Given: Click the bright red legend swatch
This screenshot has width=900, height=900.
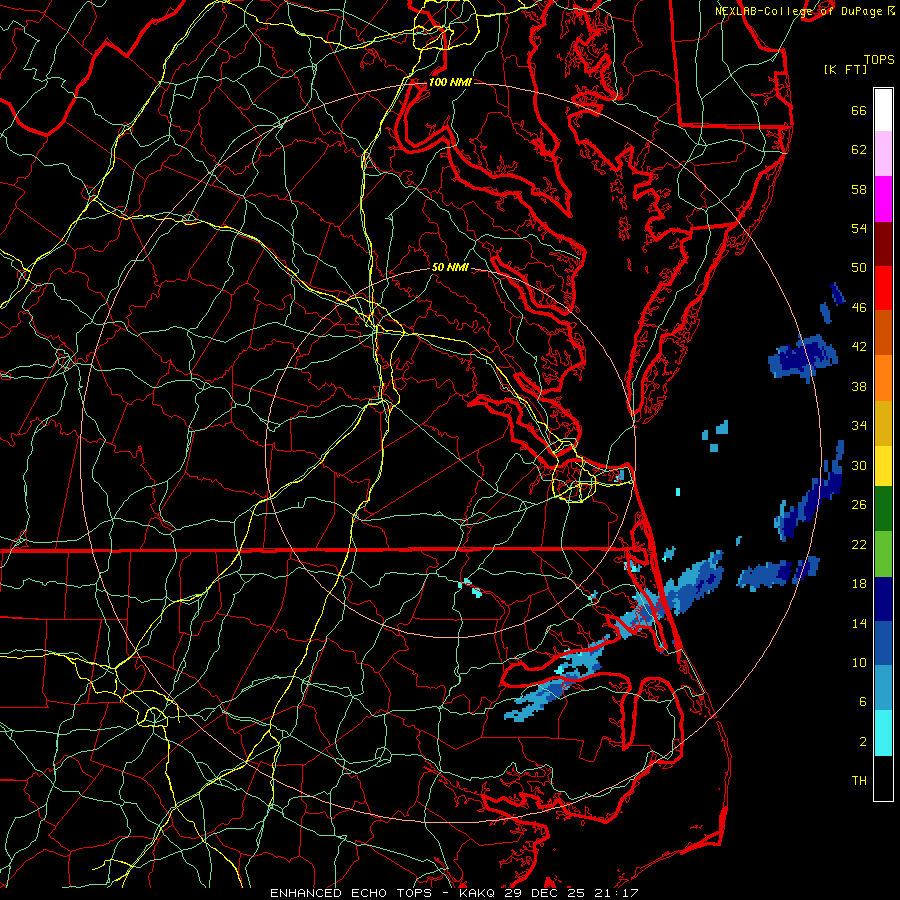Looking at the screenshot, I should point(883,288).
